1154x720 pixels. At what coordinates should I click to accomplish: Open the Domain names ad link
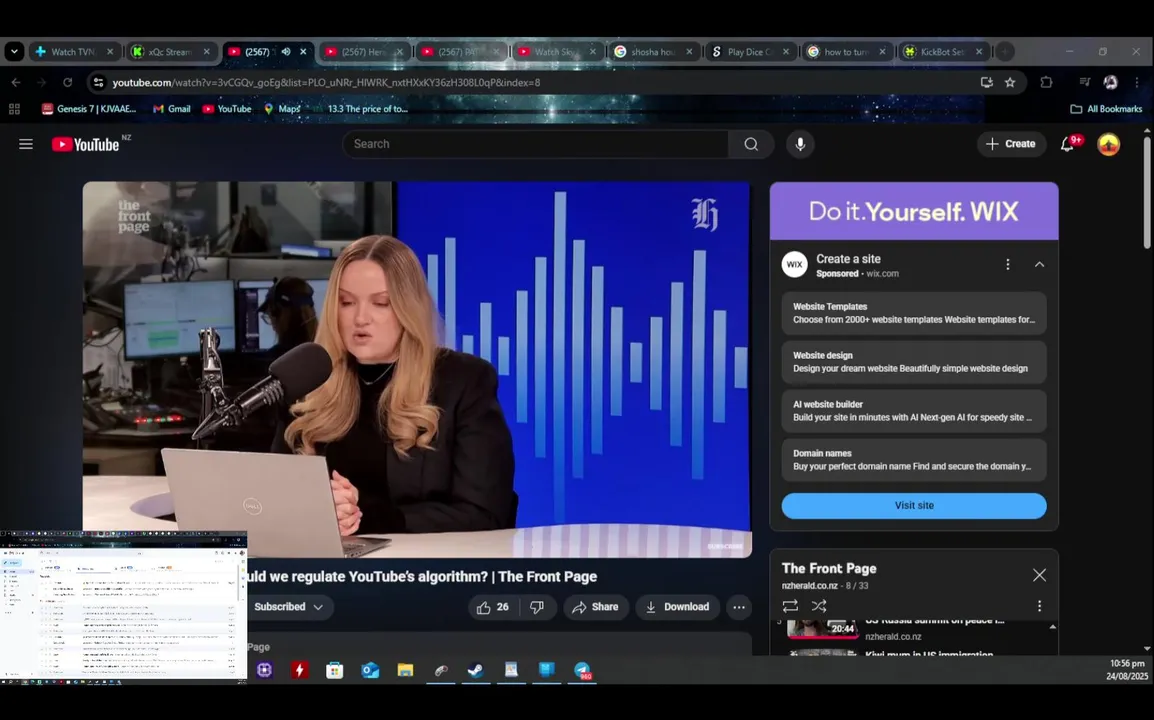(914, 459)
